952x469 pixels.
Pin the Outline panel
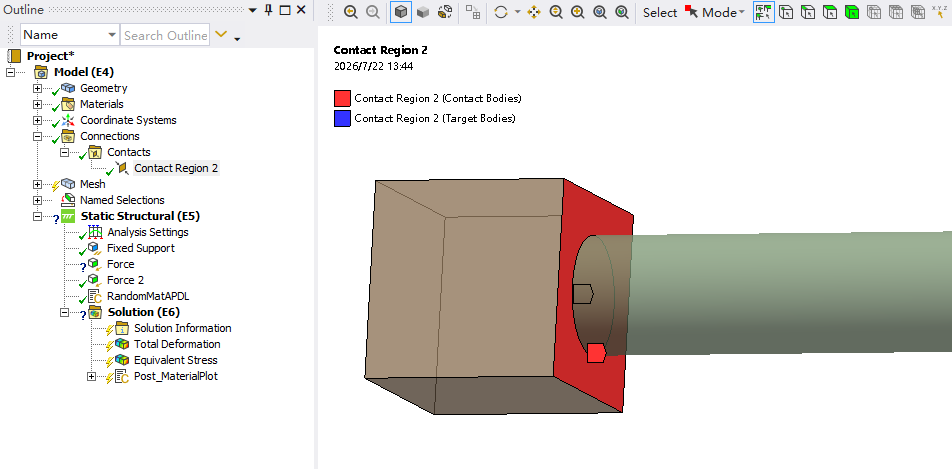point(269,10)
